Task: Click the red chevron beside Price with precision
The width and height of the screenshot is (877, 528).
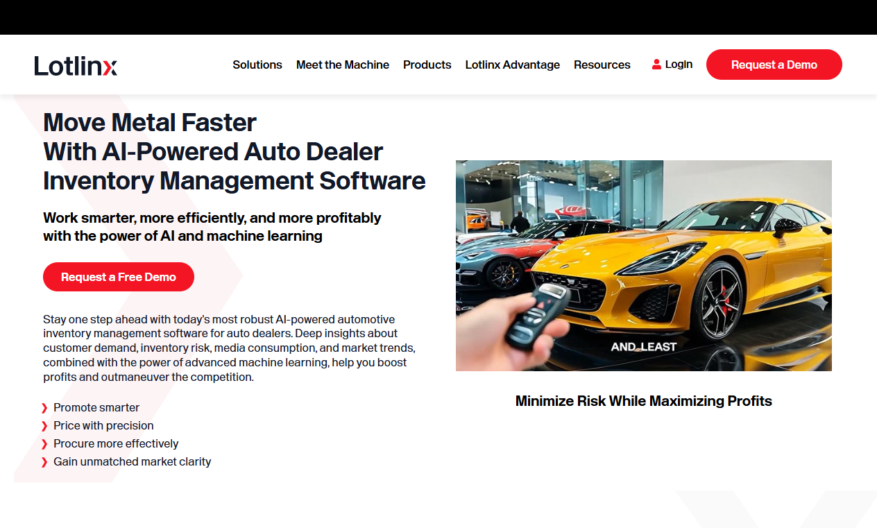Action: pyautogui.click(x=44, y=426)
